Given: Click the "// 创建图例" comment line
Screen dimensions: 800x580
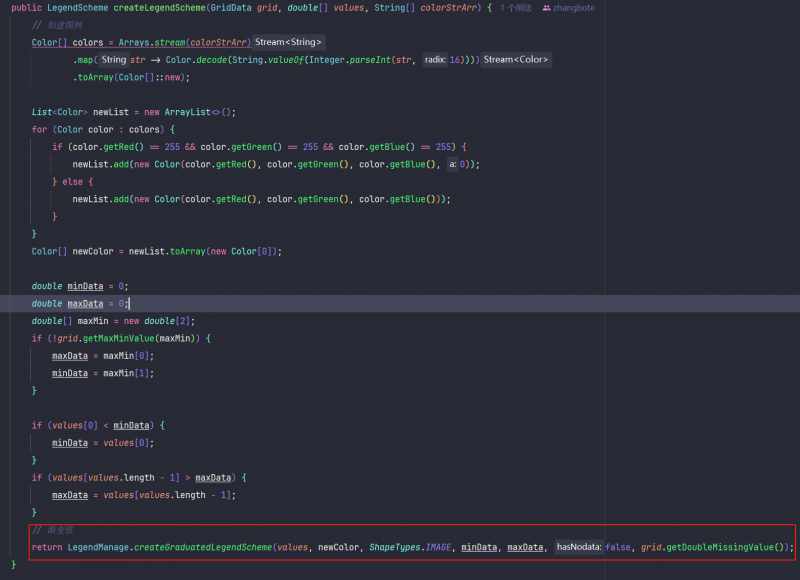Looking at the screenshot, I should point(56,25).
